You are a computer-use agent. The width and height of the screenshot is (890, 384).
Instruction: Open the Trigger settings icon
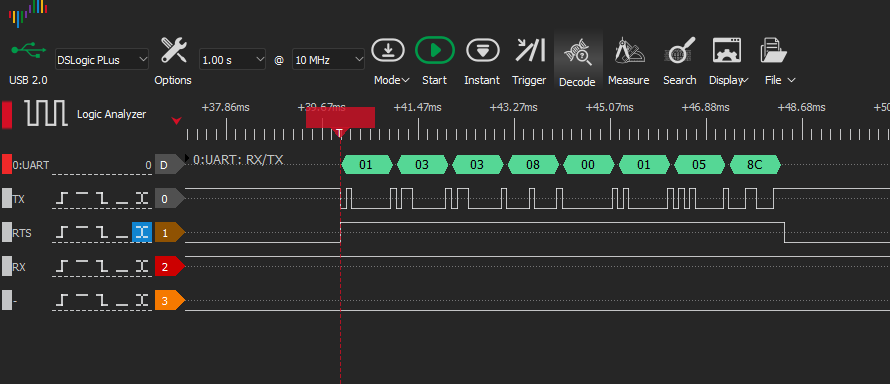pyautogui.click(x=530, y=50)
